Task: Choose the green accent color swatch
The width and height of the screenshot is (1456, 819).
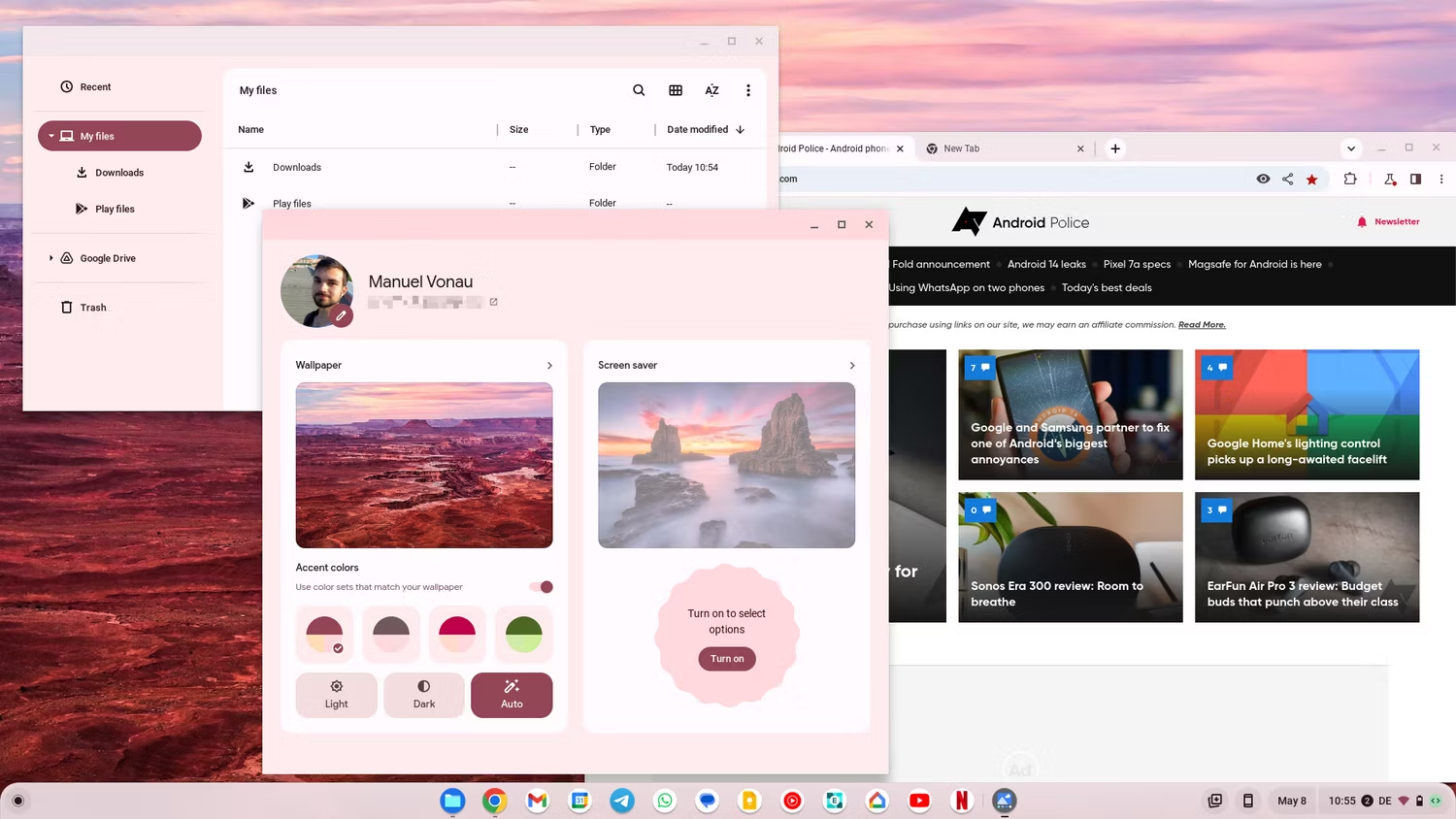Action: (x=524, y=633)
